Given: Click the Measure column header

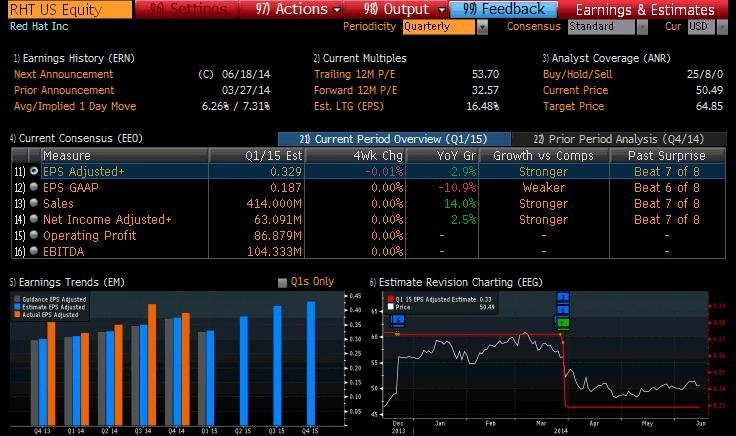Looking at the screenshot, I should tap(125, 155).
